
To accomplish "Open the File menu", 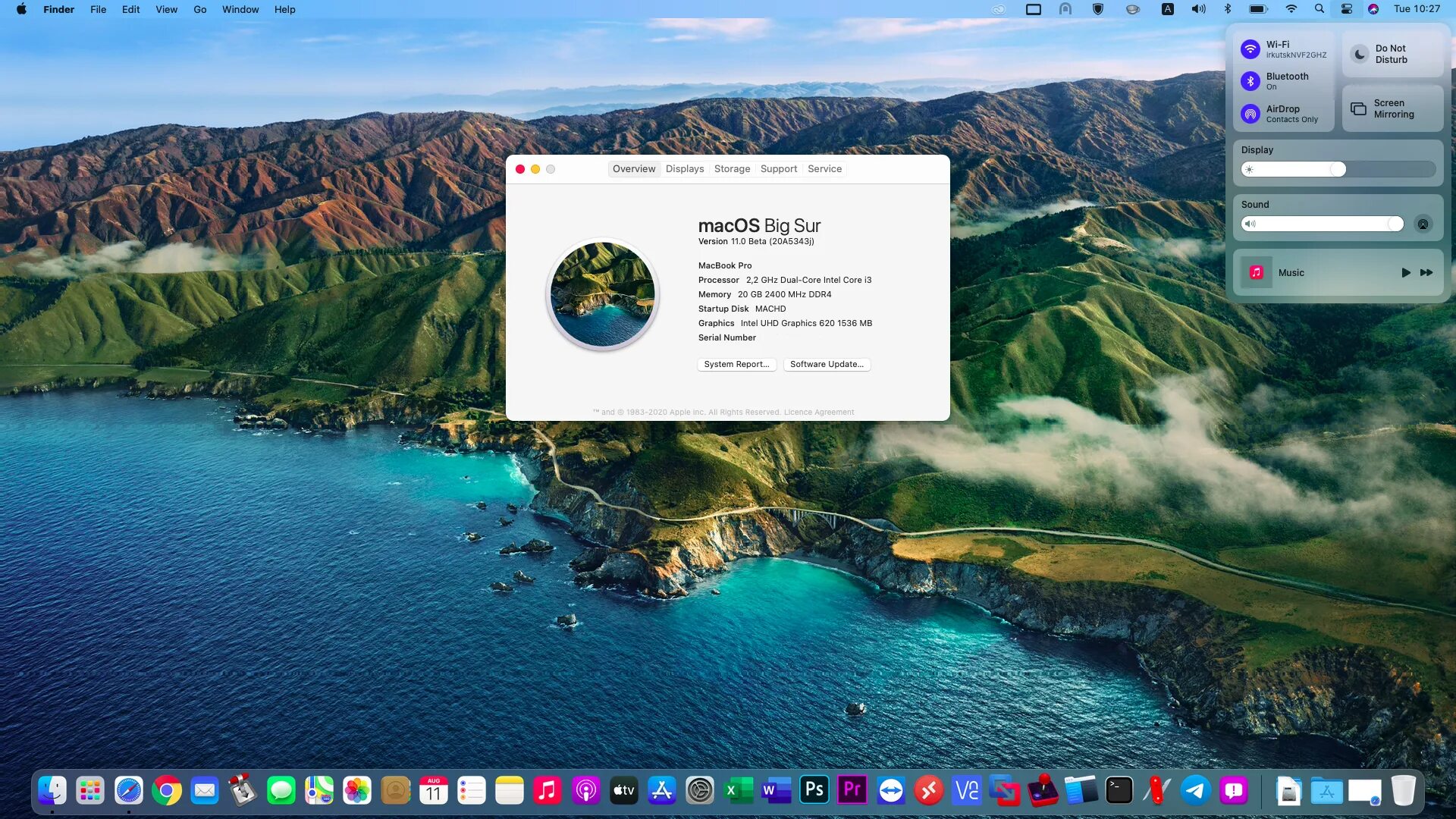I will tap(98, 9).
